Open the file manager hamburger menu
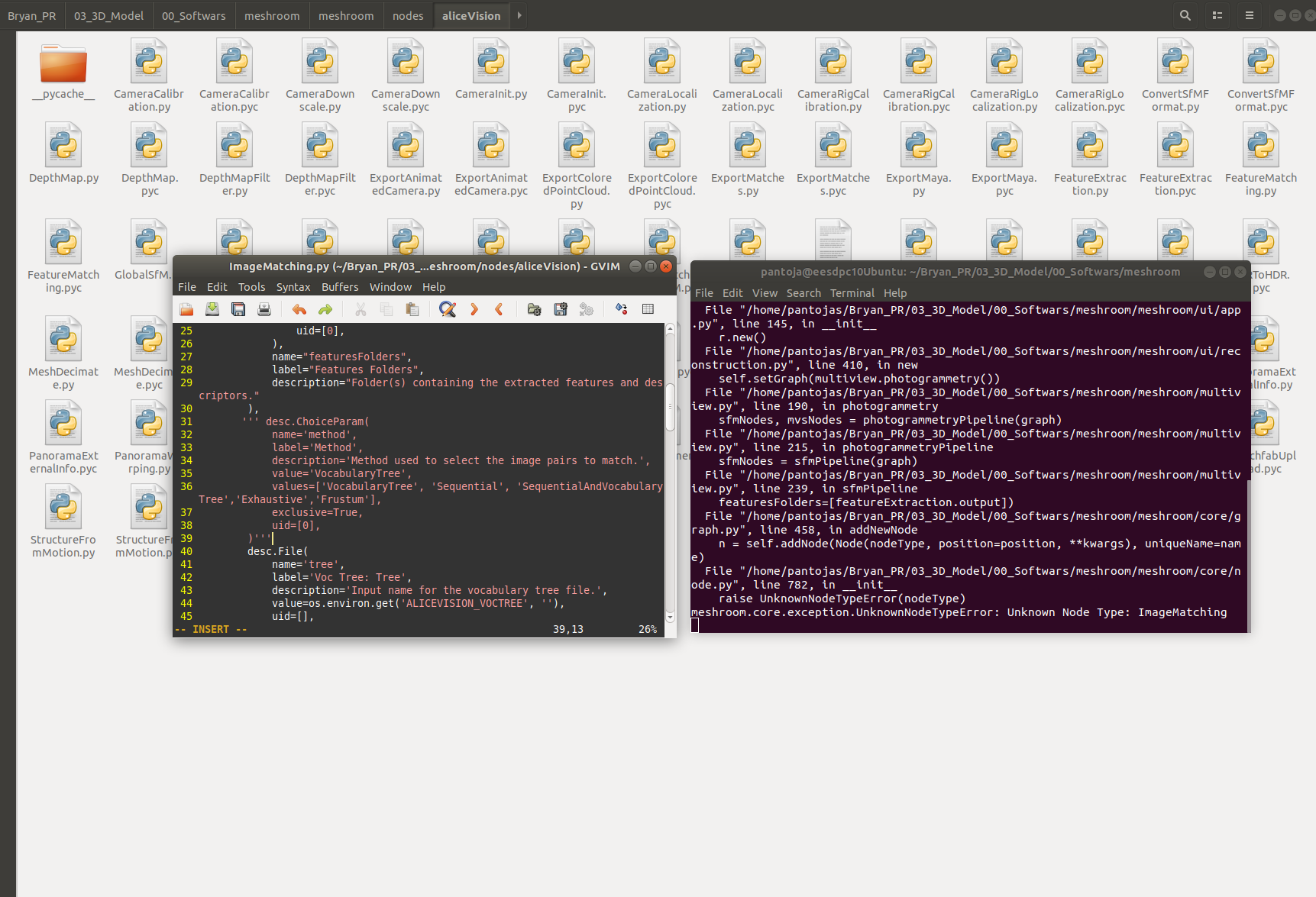The image size is (1316, 897). click(x=1250, y=15)
